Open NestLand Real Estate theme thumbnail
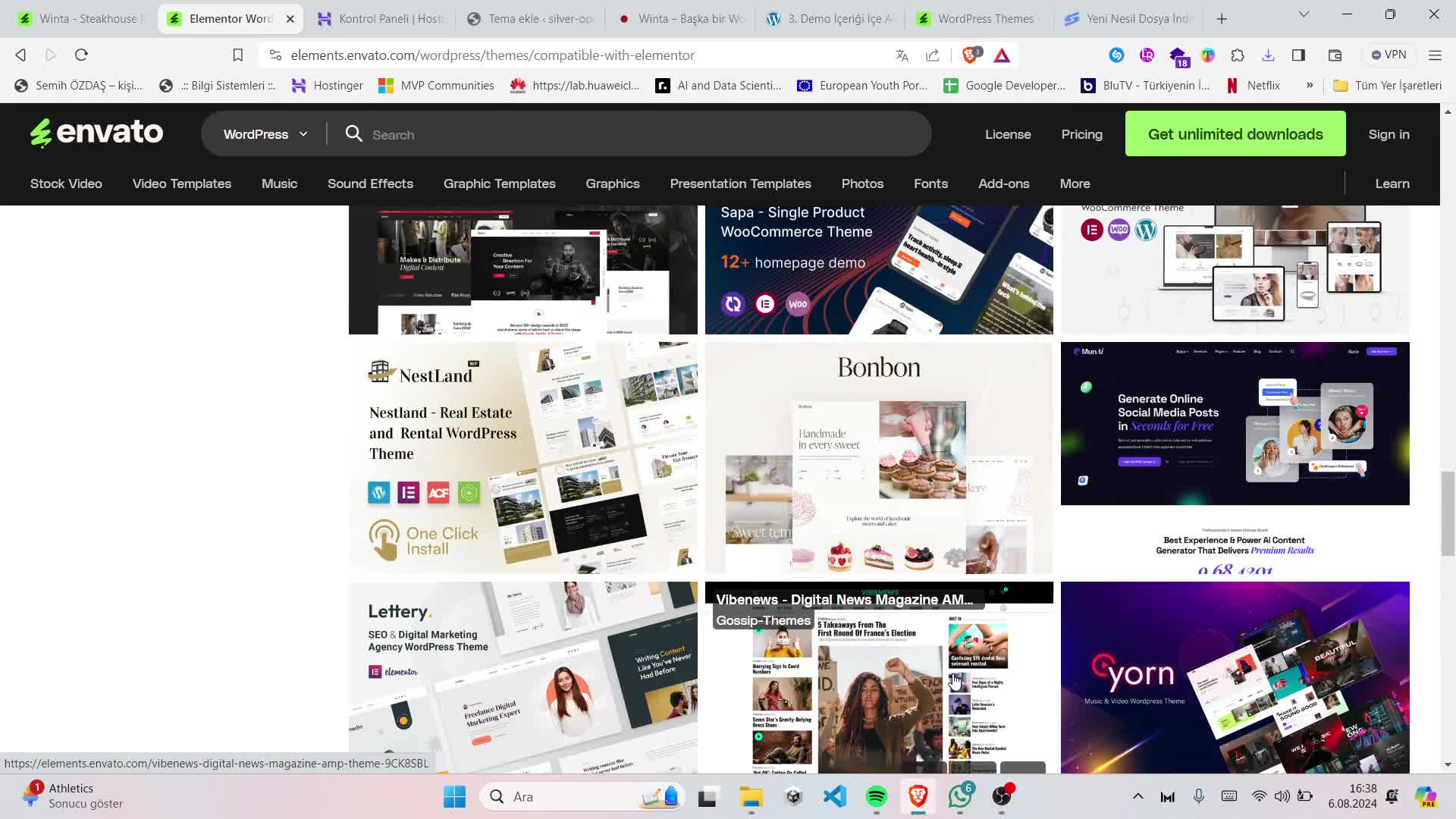Screen dimensions: 1456x819 [522, 457]
